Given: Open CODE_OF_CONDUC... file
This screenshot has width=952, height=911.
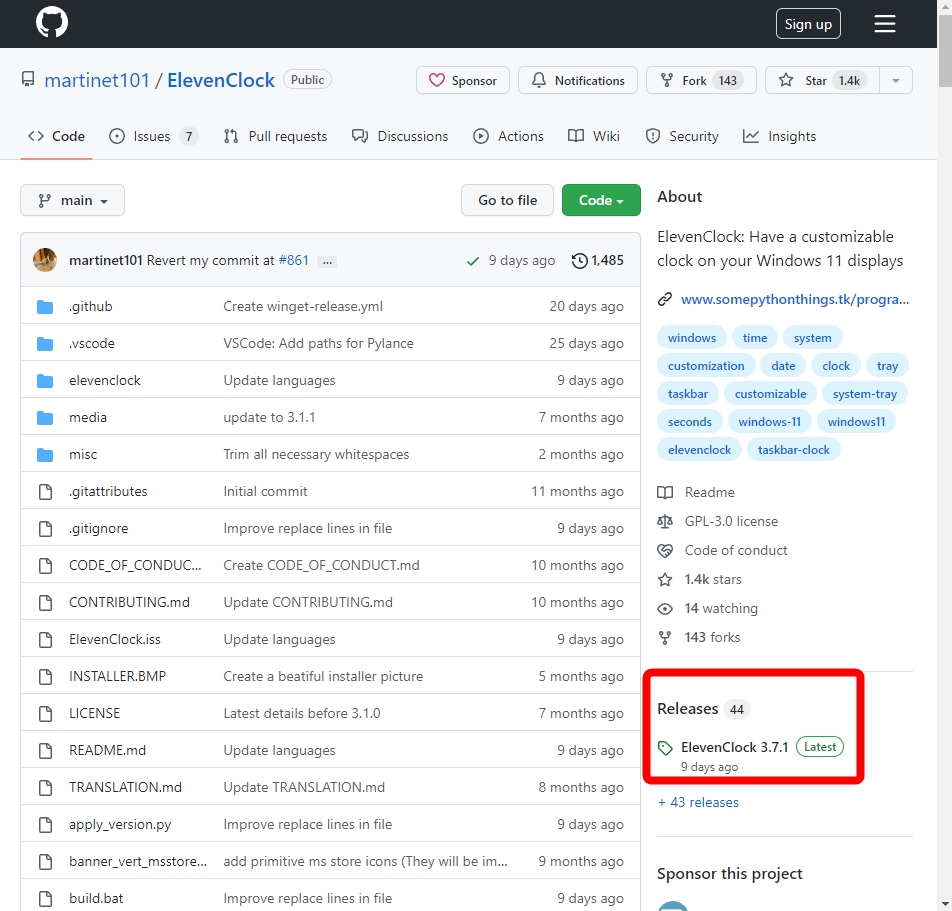Looking at the screenshot, I should point(135,565).
